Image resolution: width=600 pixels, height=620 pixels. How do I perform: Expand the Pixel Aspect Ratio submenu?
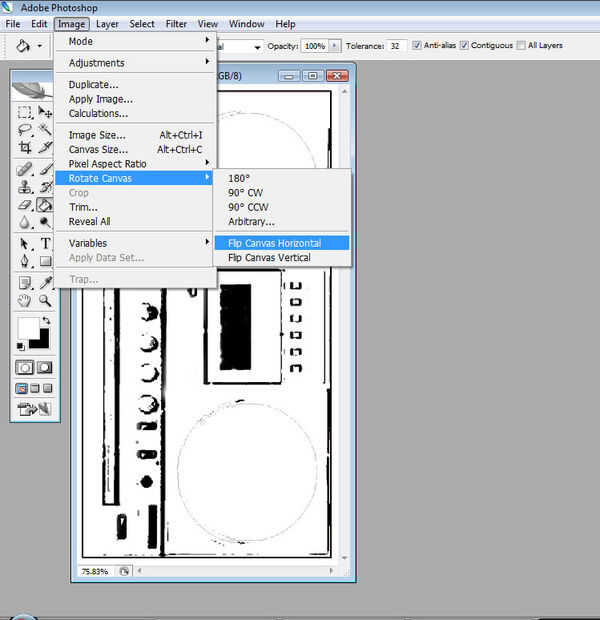[x=135, y=164]
